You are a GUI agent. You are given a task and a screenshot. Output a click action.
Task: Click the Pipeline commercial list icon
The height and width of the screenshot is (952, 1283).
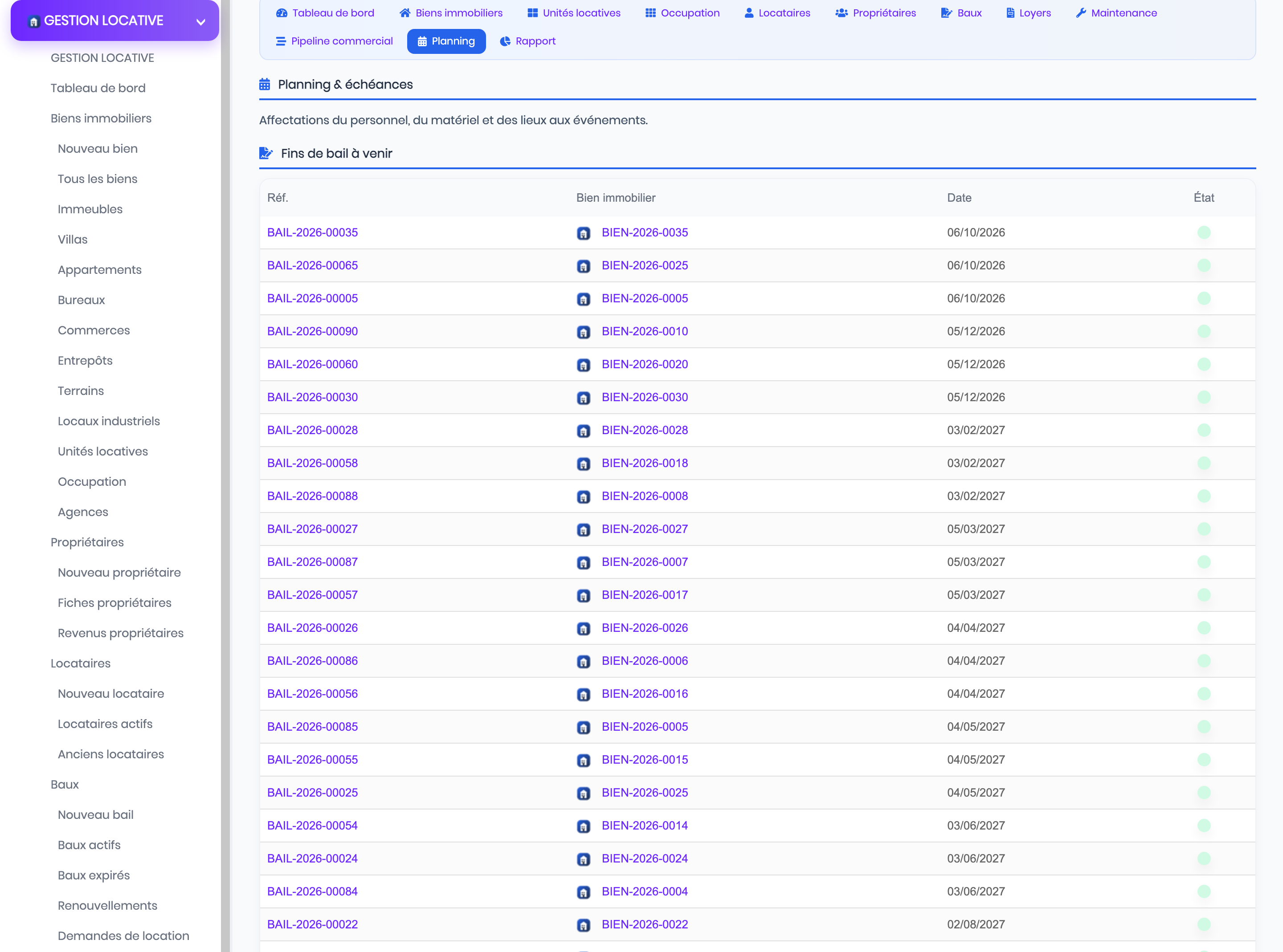pyautogui.click(x=281, y=41)
